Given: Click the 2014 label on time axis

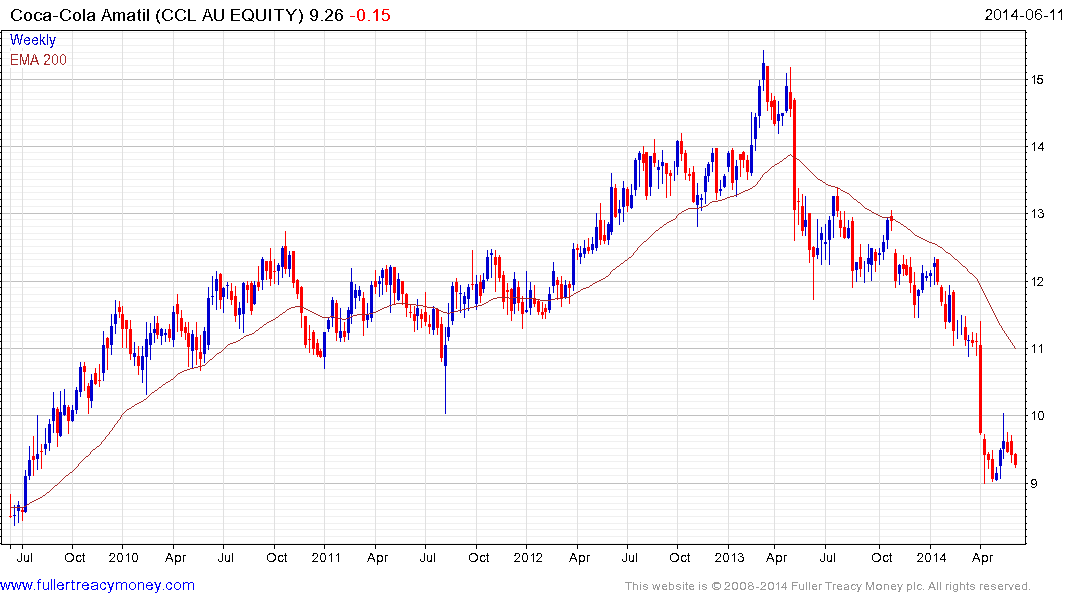Looking at the screenshot, I should pyautogui.click(x=931, y=557).
